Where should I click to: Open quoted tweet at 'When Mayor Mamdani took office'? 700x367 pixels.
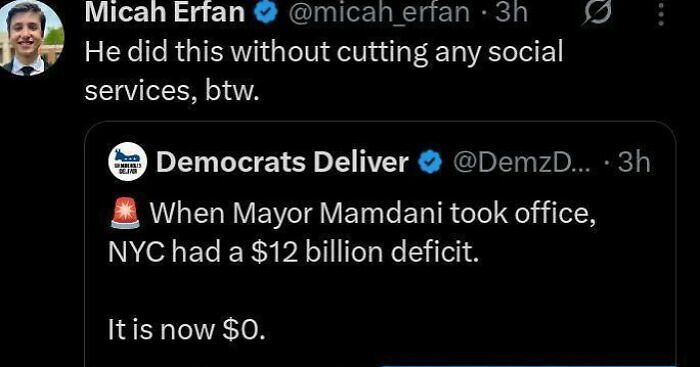pyautogui.click(x=373, y=213)
